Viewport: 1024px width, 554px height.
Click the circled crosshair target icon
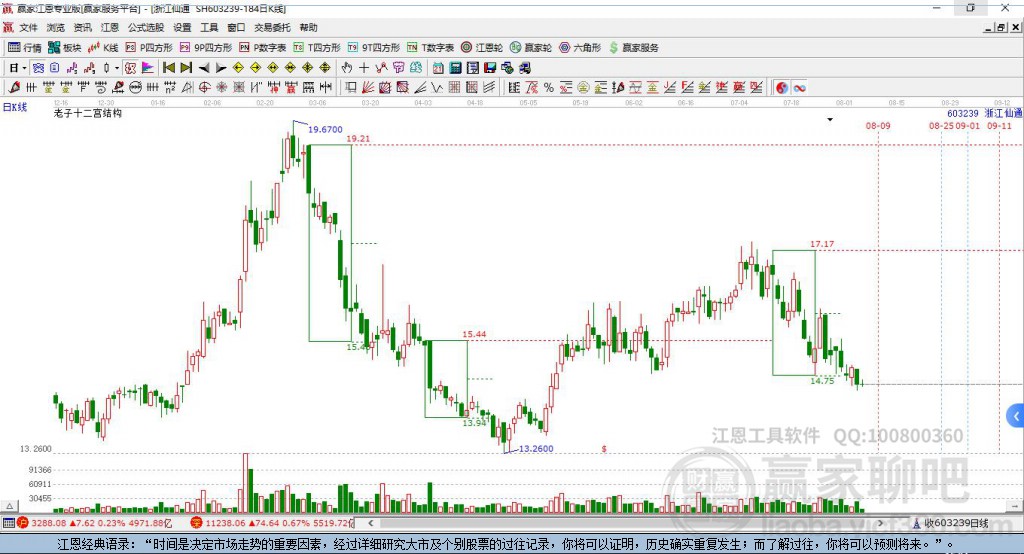point(204,88)
